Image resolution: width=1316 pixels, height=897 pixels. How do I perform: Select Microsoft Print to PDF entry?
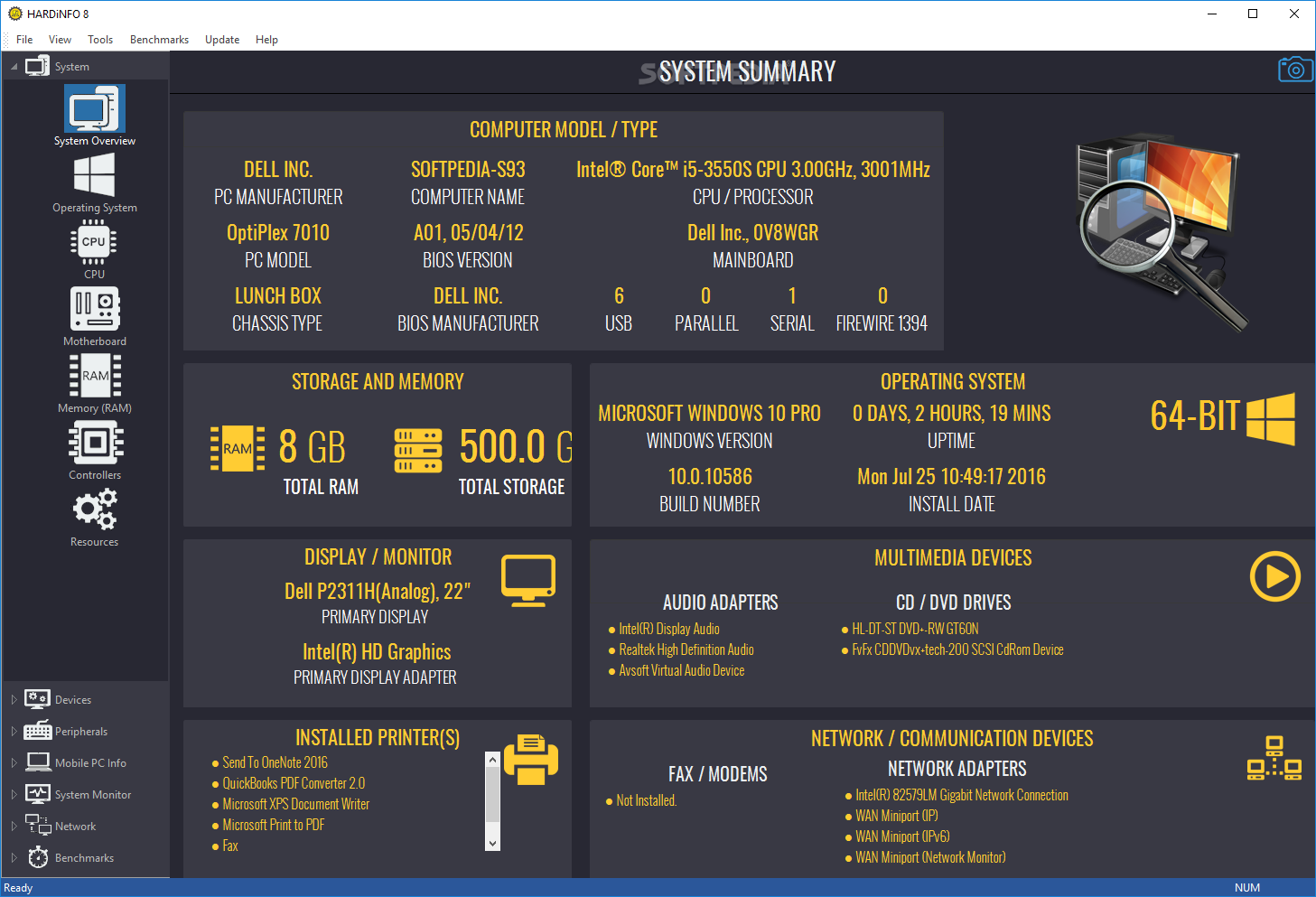click(x=273, y=825)
